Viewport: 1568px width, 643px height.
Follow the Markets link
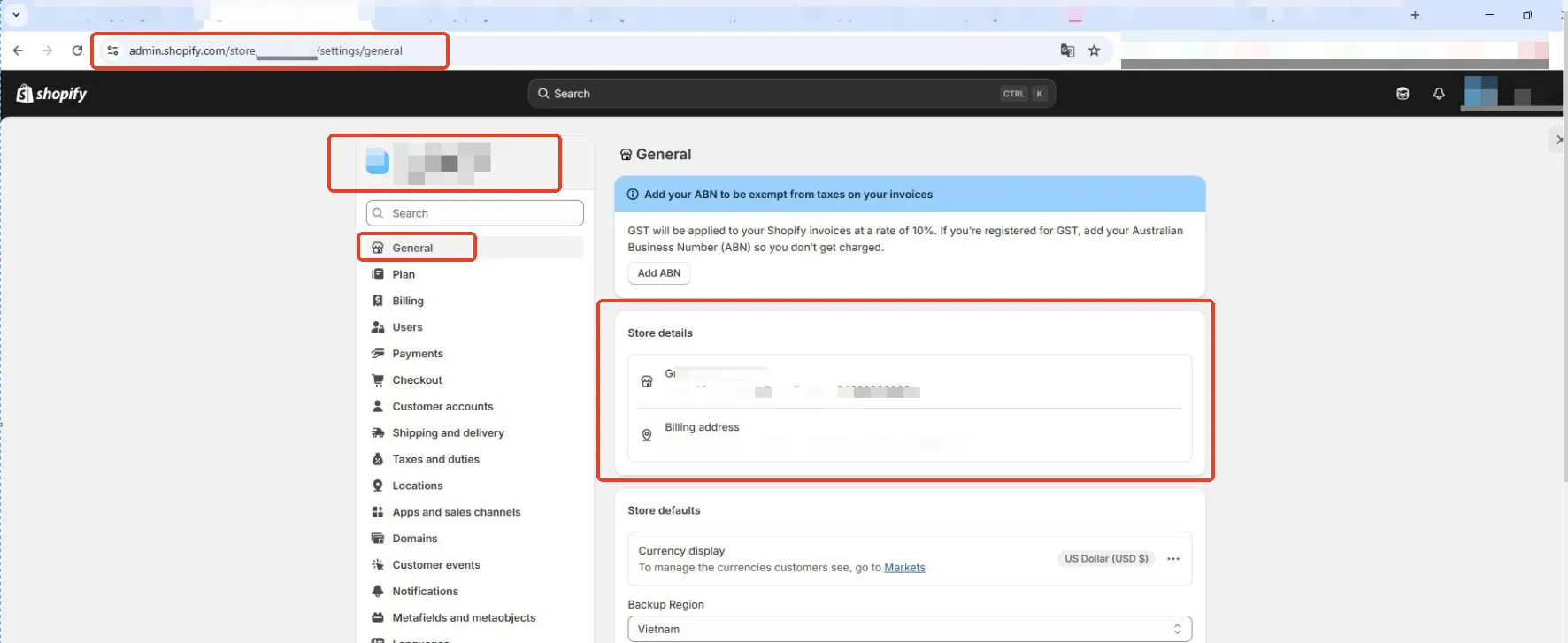[x=904, y=568]
